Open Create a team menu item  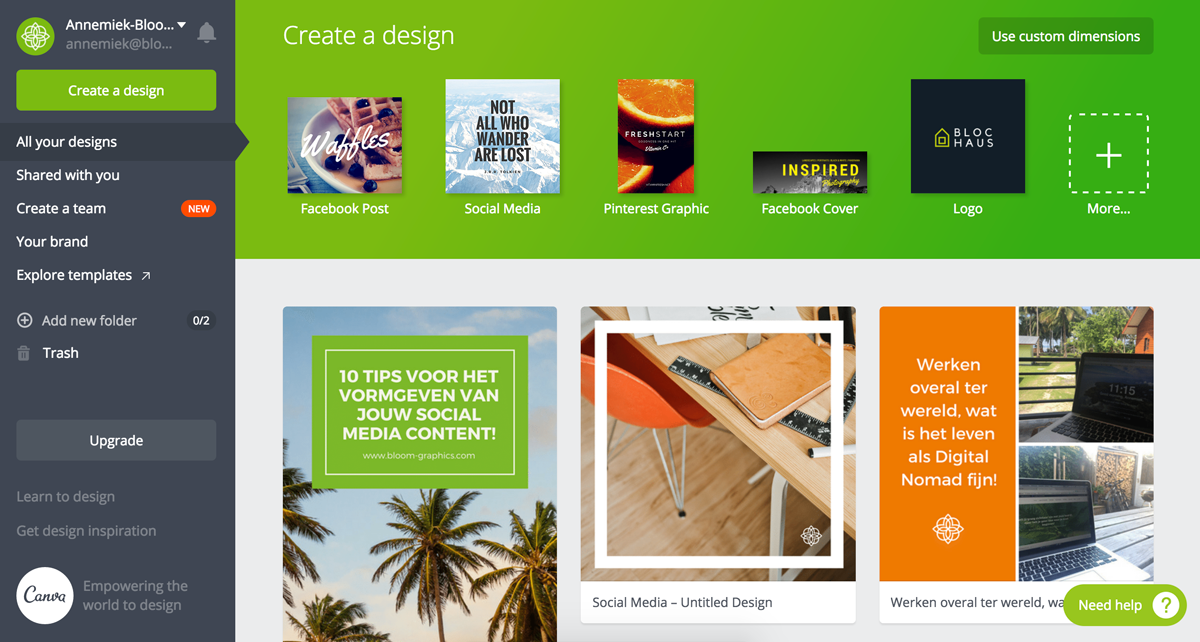61,208
